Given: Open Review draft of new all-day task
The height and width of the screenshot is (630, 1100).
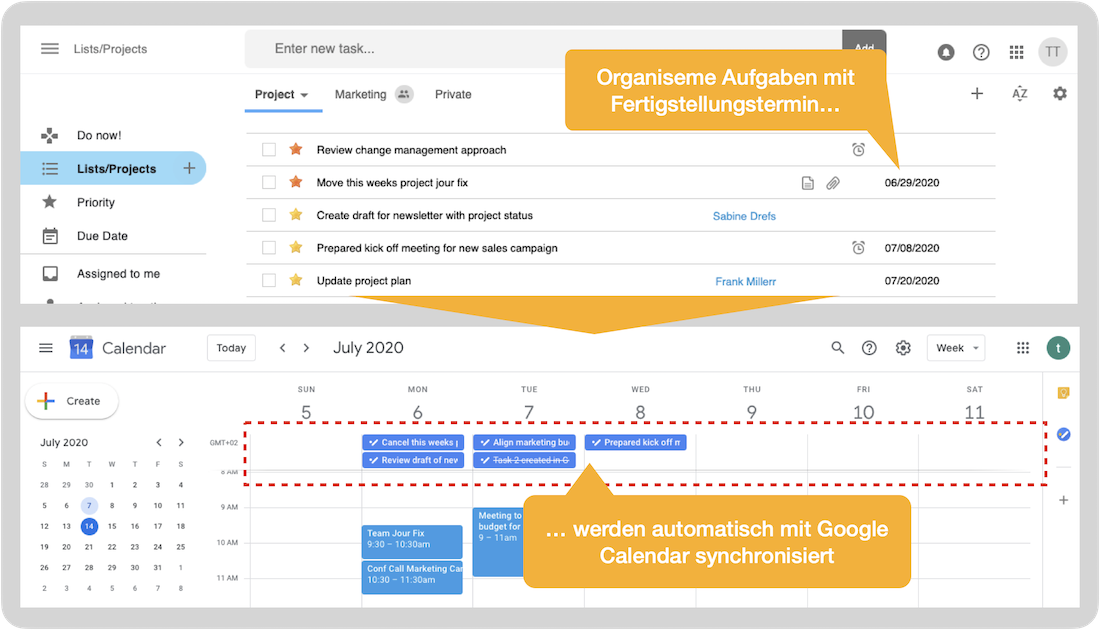Looking at the screenshot, I should coord(413,460).
